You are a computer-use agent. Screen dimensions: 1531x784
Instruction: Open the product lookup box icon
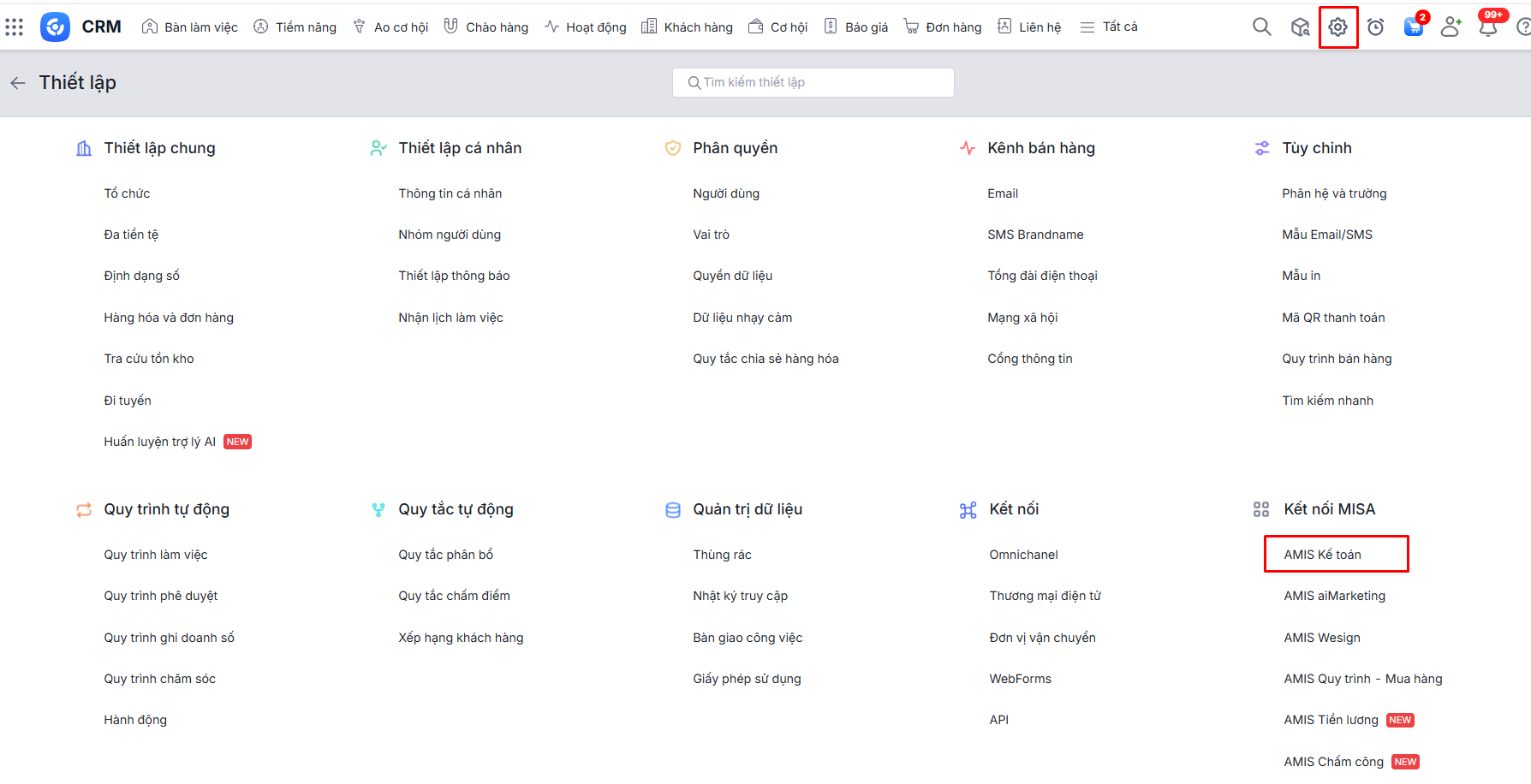click(x=1300, y=27)
